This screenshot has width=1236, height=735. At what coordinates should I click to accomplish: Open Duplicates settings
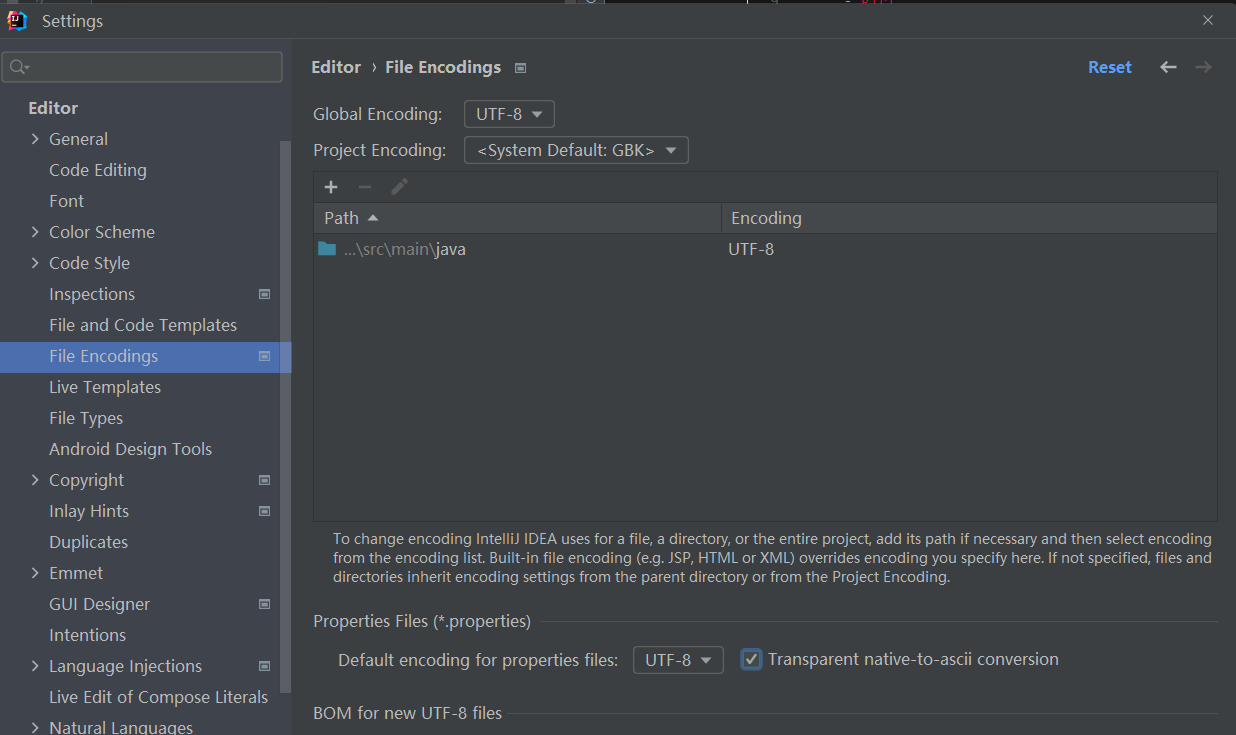[x=88, y=542]
